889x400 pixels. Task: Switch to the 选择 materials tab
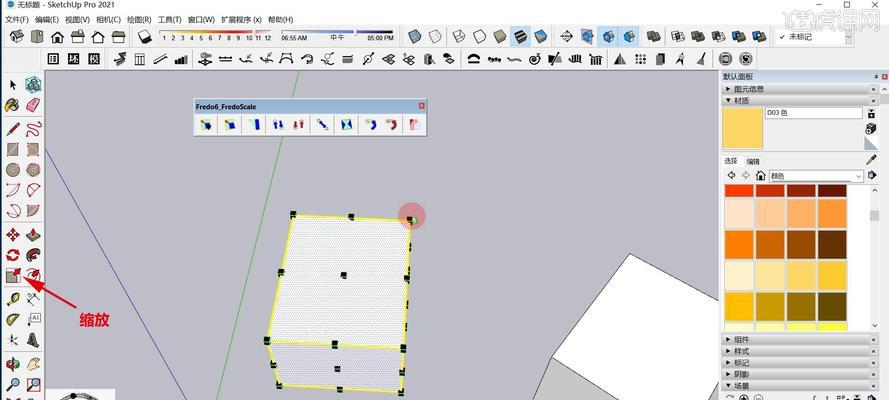coord(731,161)
